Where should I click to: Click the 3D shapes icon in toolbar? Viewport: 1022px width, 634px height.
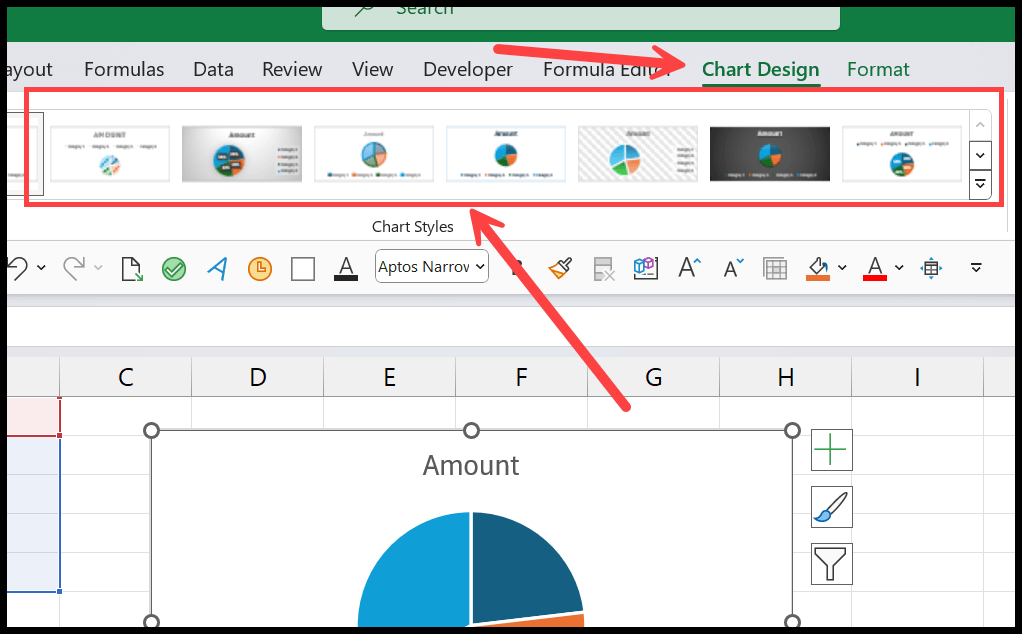coord(645,268)
